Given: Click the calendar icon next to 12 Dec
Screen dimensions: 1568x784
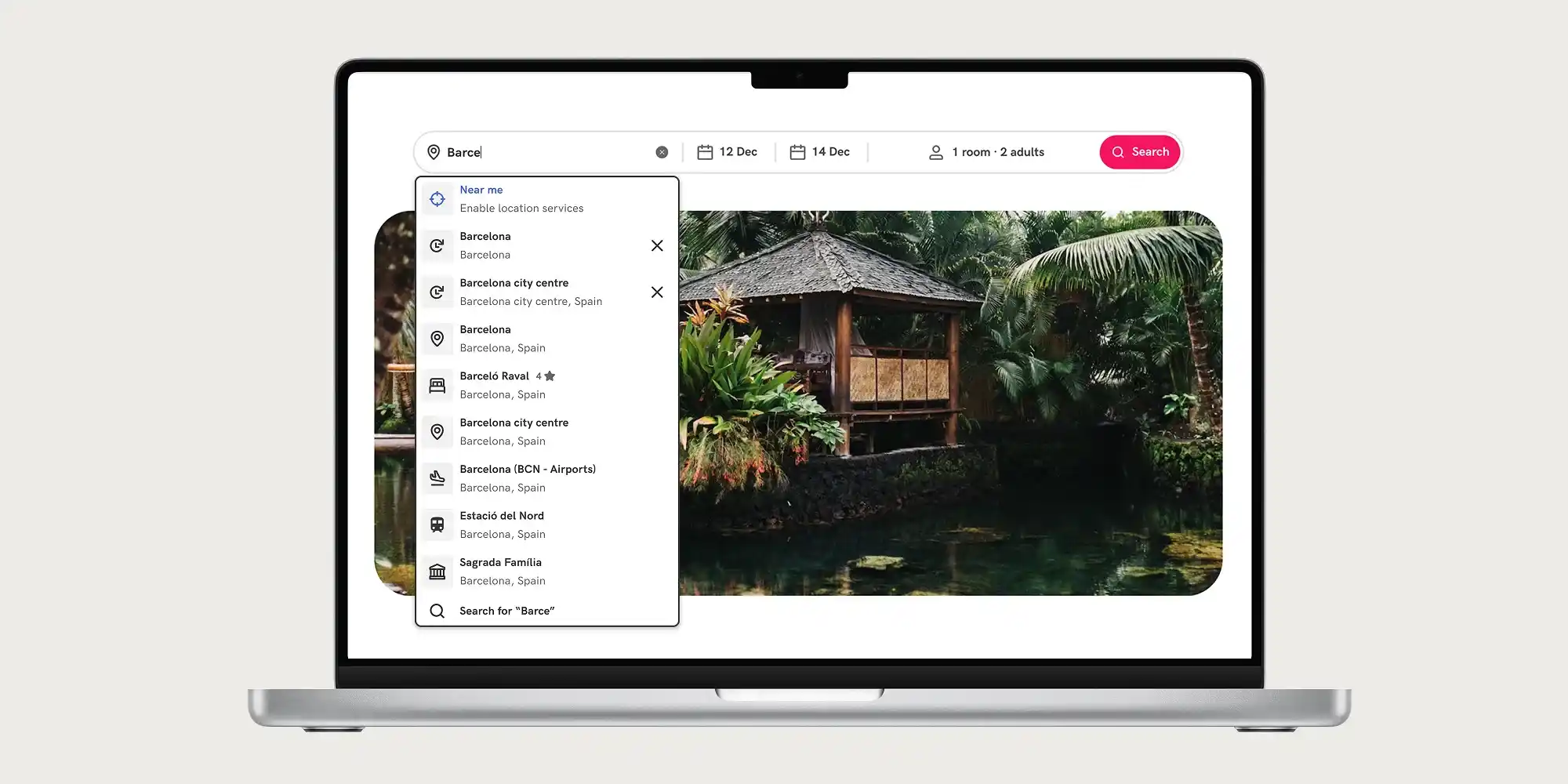Looking at the screenshot, I should tap(705, 151).
